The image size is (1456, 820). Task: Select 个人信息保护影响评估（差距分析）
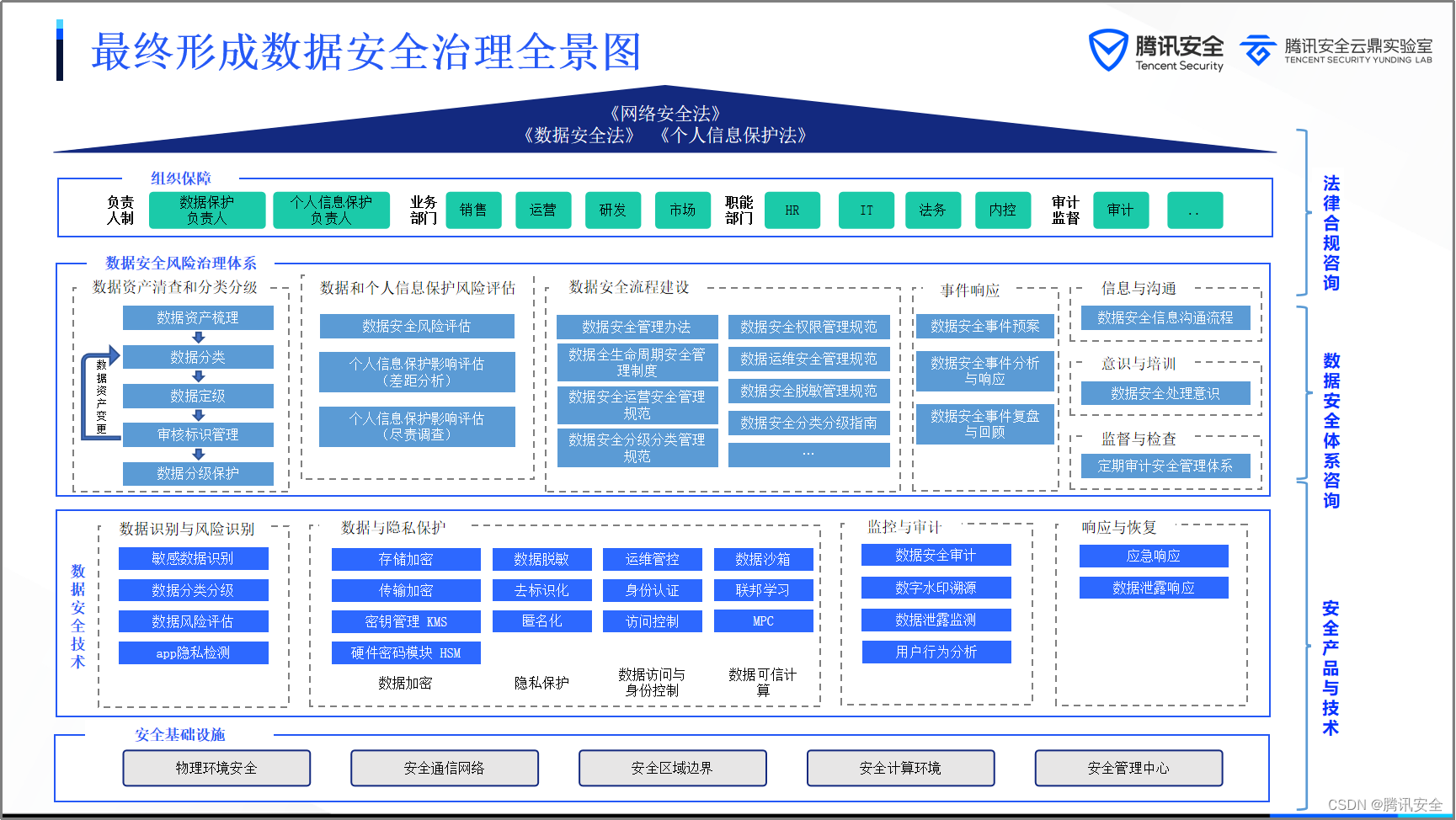coord(417,372)
